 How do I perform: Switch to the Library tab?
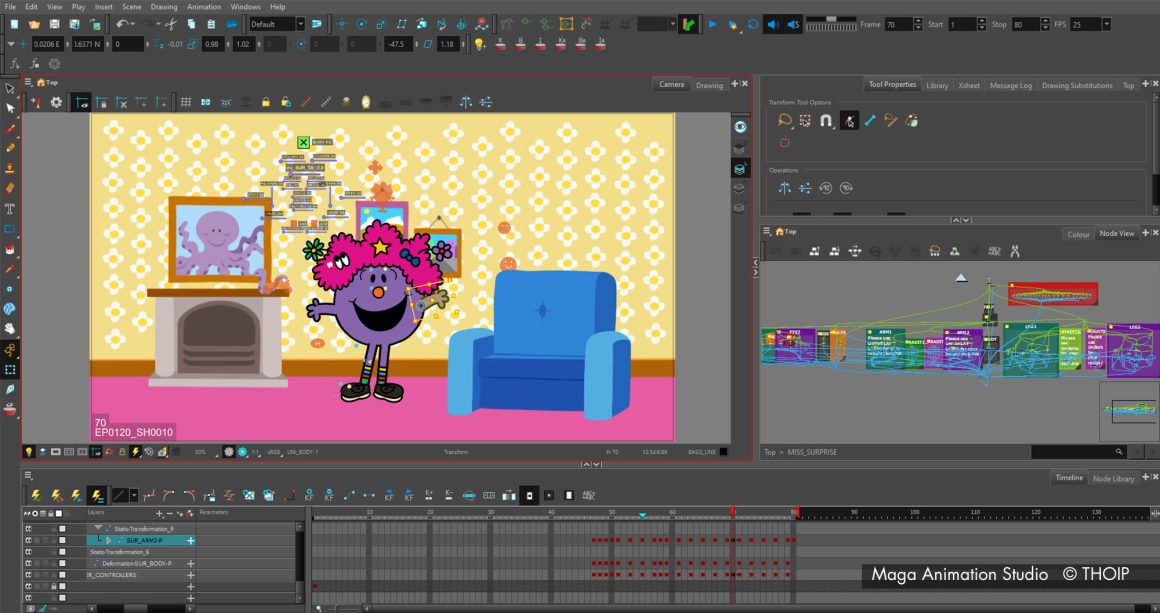937,85
